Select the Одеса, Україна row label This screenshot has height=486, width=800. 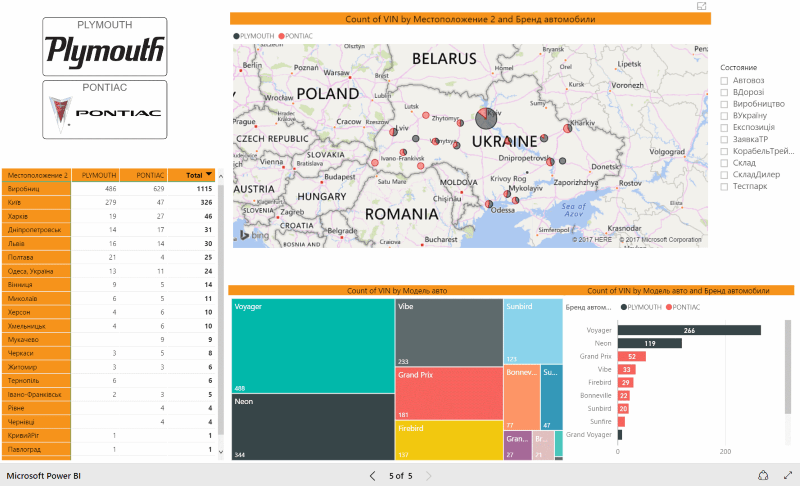point(30,271)
